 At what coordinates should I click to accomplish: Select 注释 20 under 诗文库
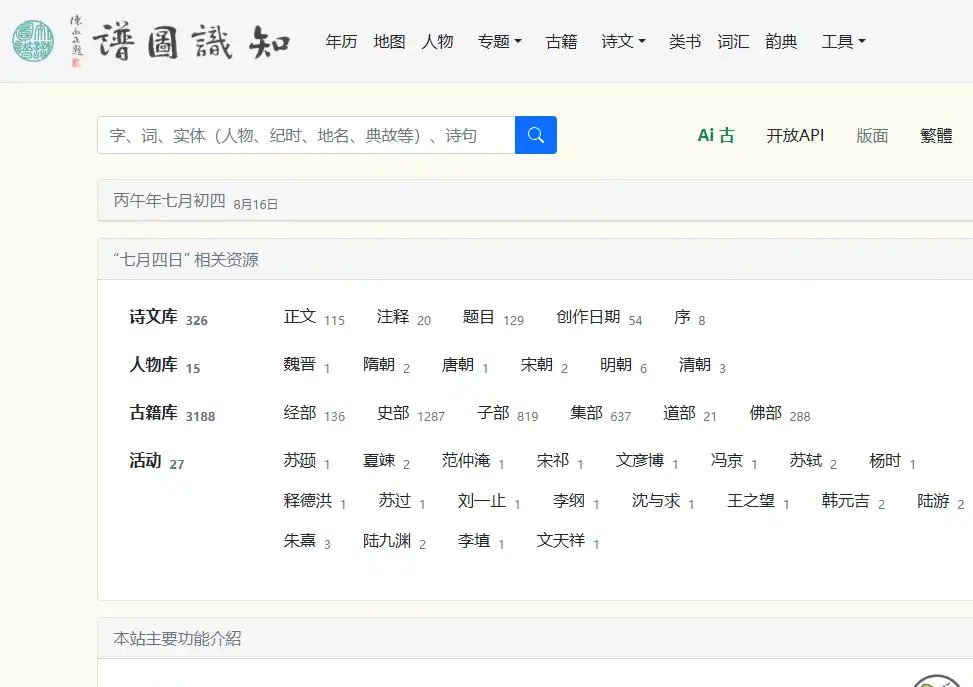(403, 317)
